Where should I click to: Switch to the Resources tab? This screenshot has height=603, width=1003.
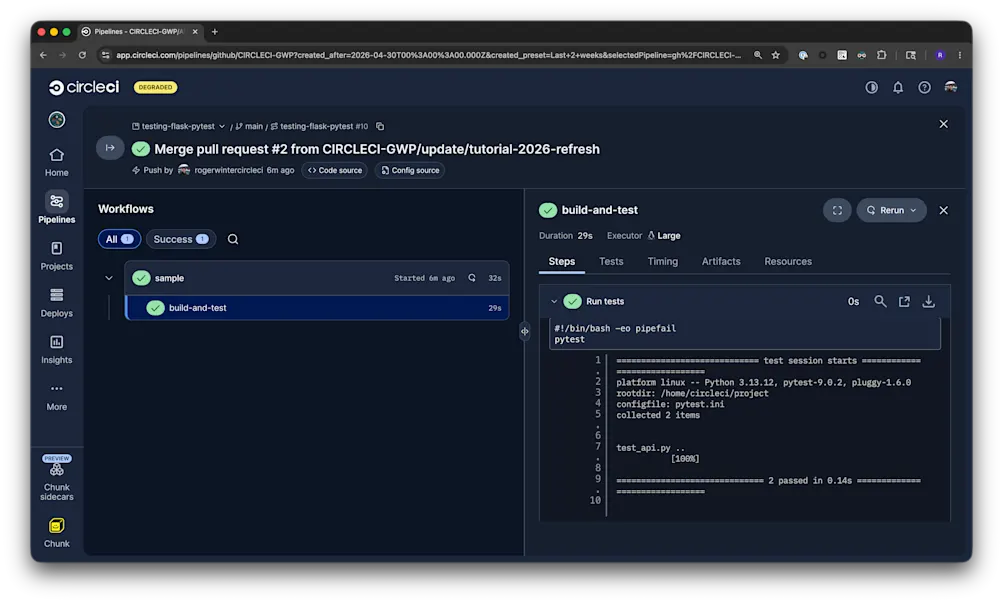788,261
